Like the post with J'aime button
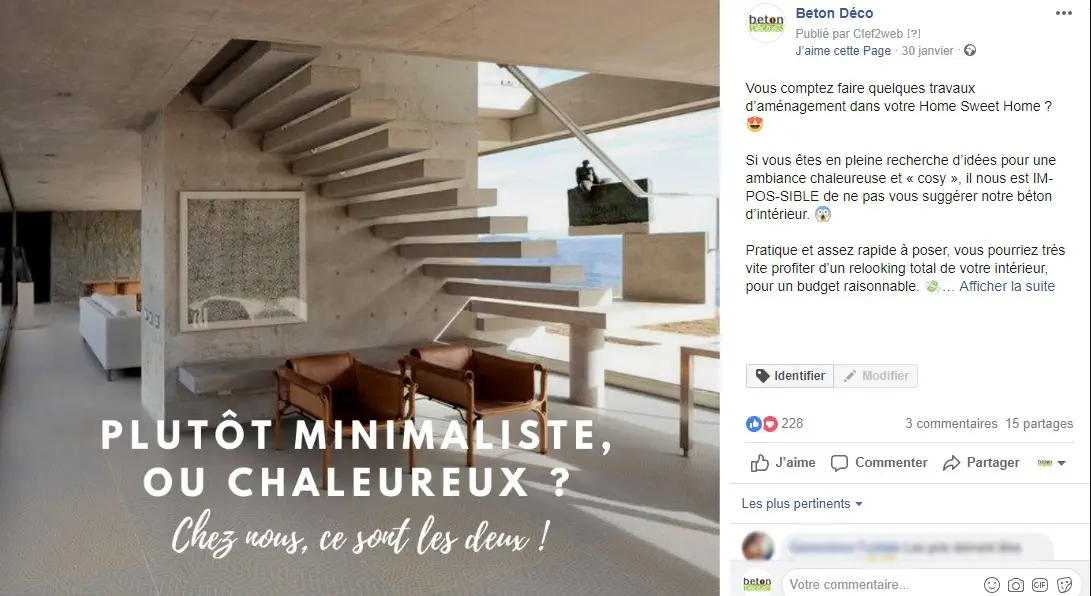This screenshot has width=1091, height=596. point(783,462)
